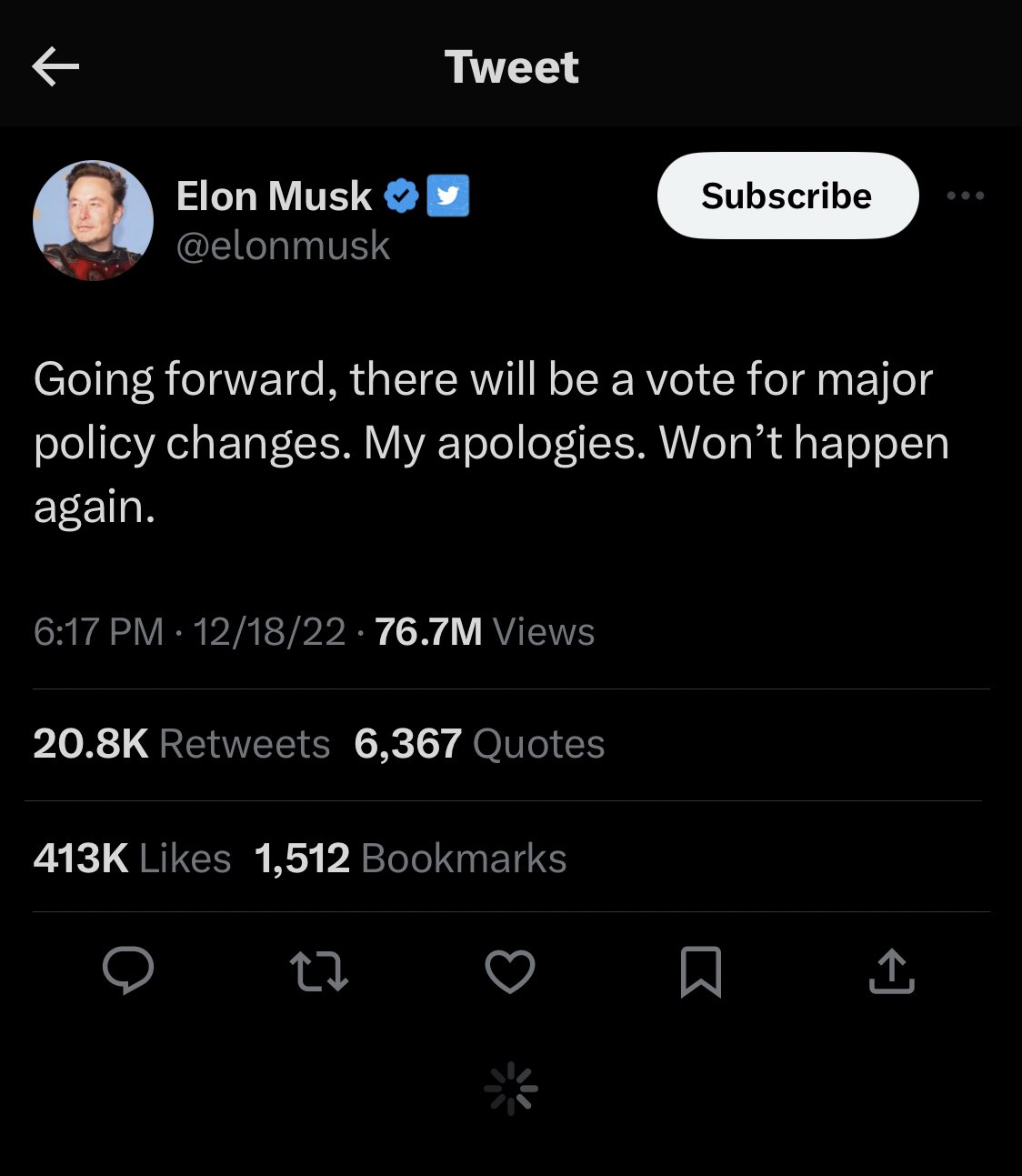Bookmark the tweet with the bookmark icon
Screen dimensions: 1022x1176
pyautogui.click(x=701, y=971)
